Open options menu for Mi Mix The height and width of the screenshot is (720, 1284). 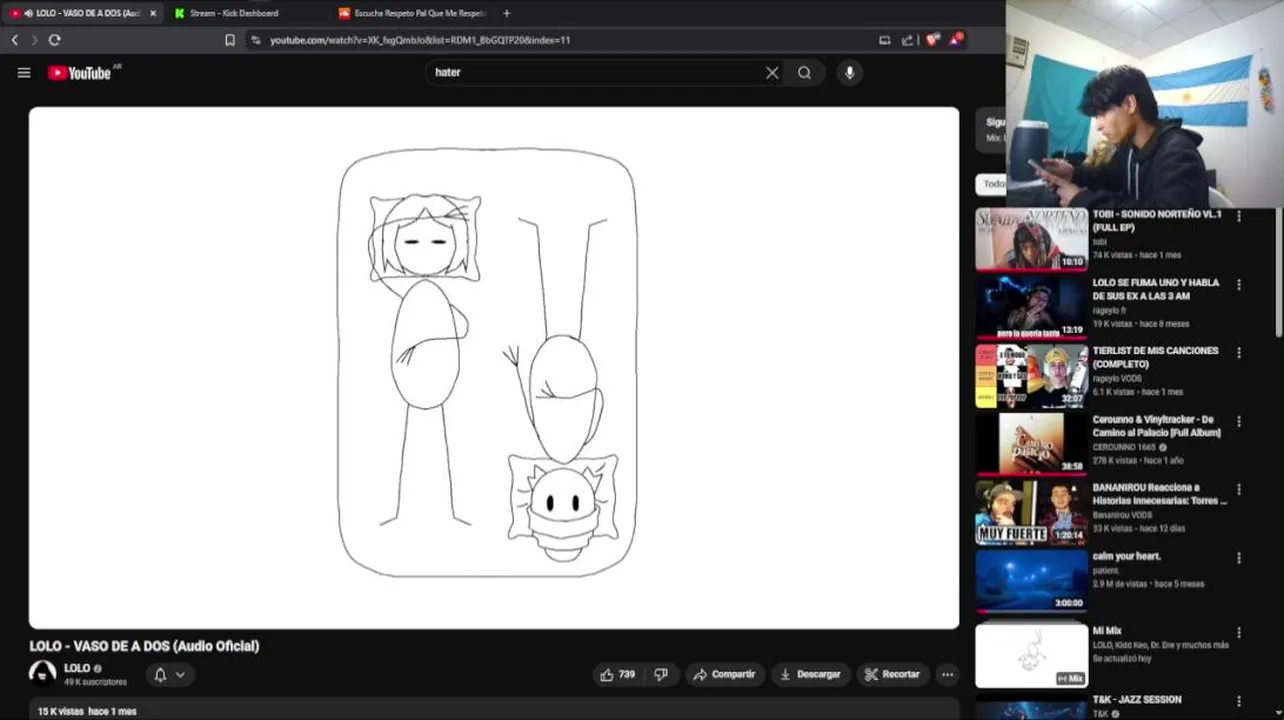point(1239,633)
